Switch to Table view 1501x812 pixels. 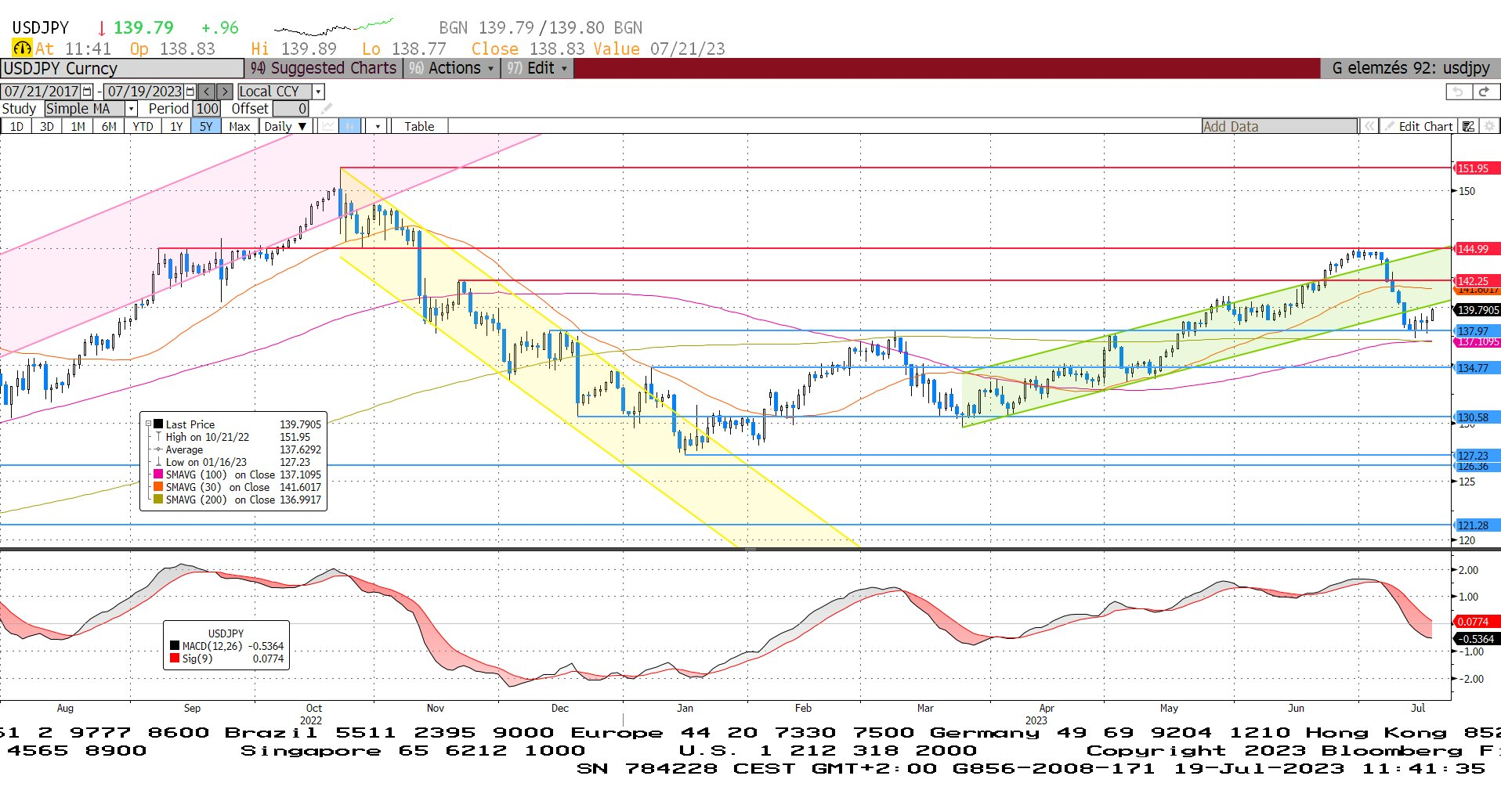pyautogui.click(x=419, y=126)
